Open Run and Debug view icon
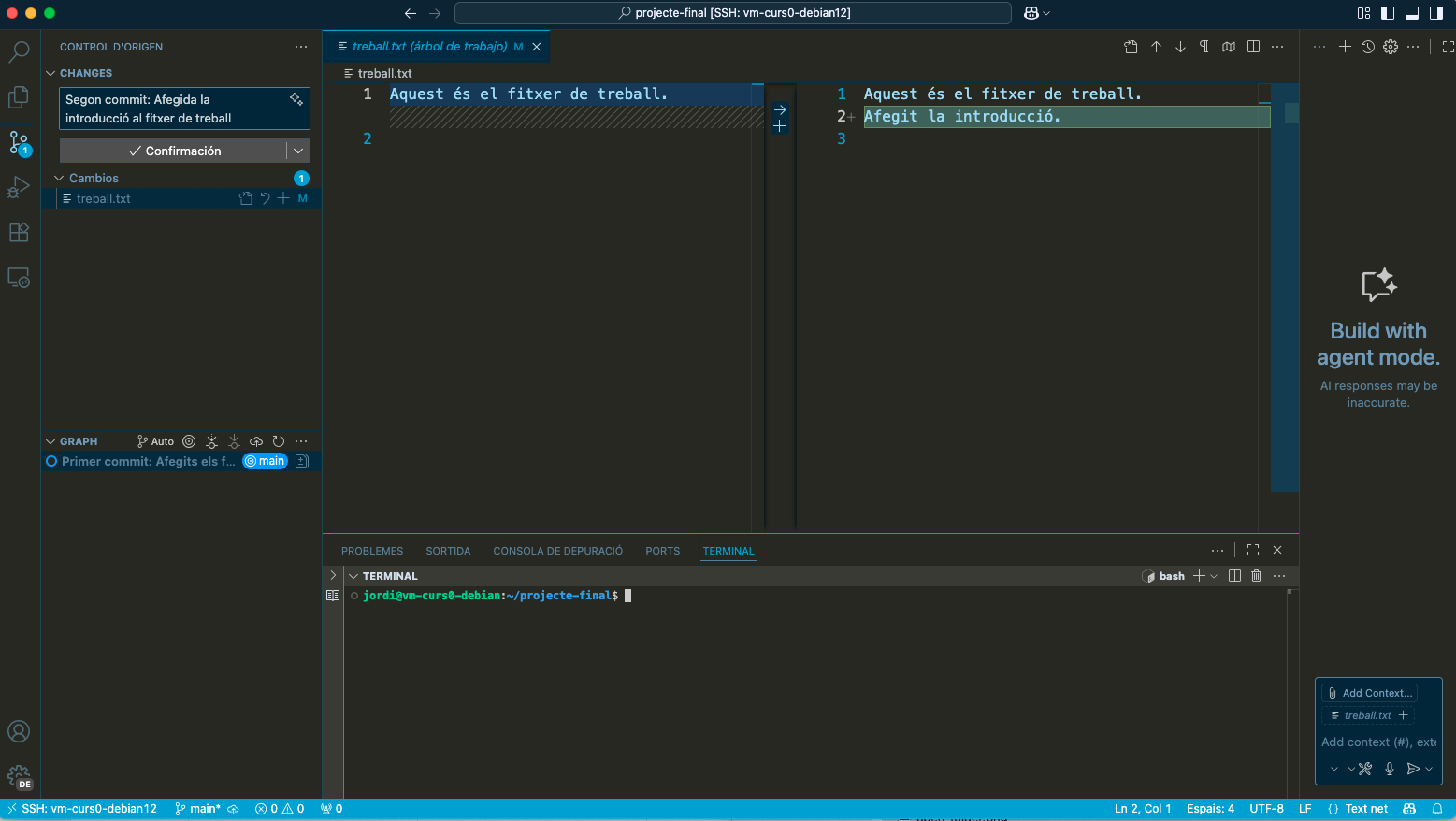Screen dimensions: 1456x821 click(x=19, y=188)
